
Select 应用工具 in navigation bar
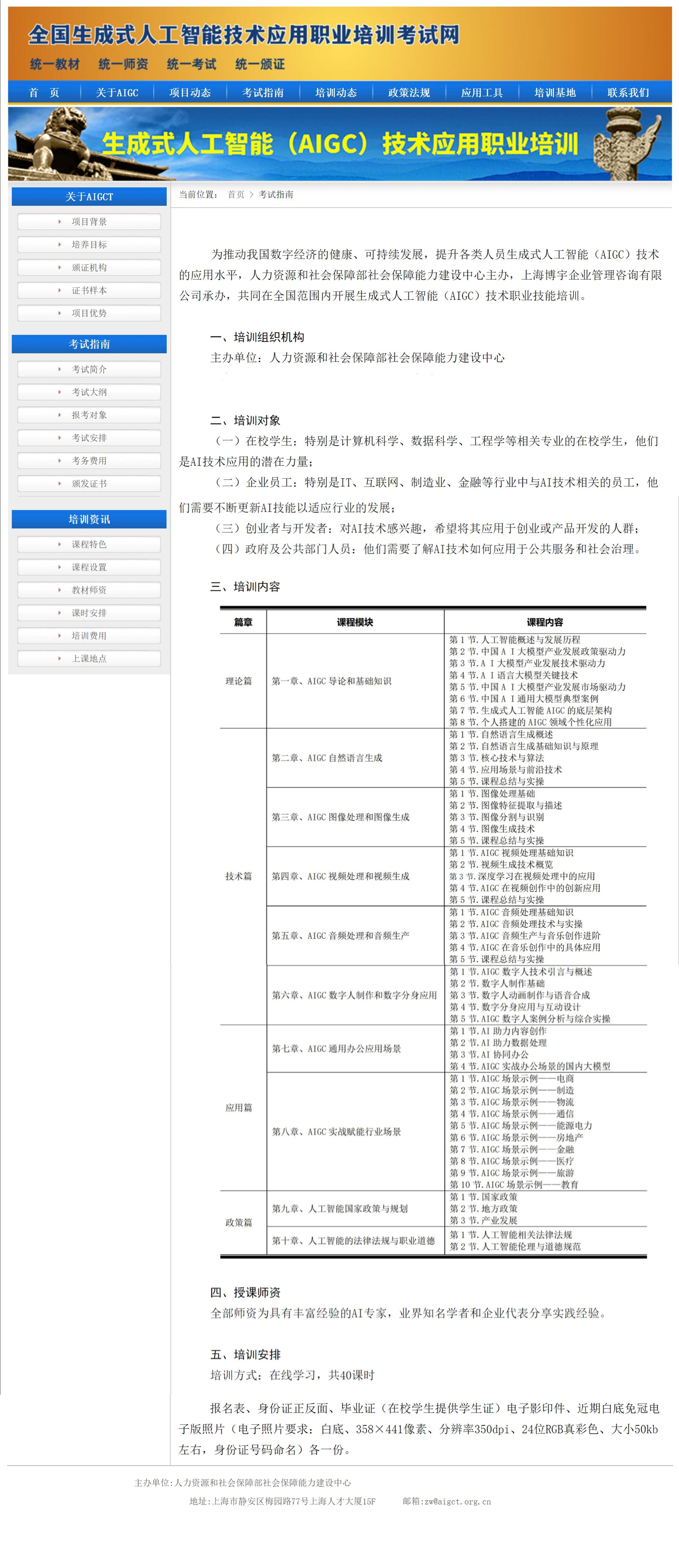(x=482, y=93)
